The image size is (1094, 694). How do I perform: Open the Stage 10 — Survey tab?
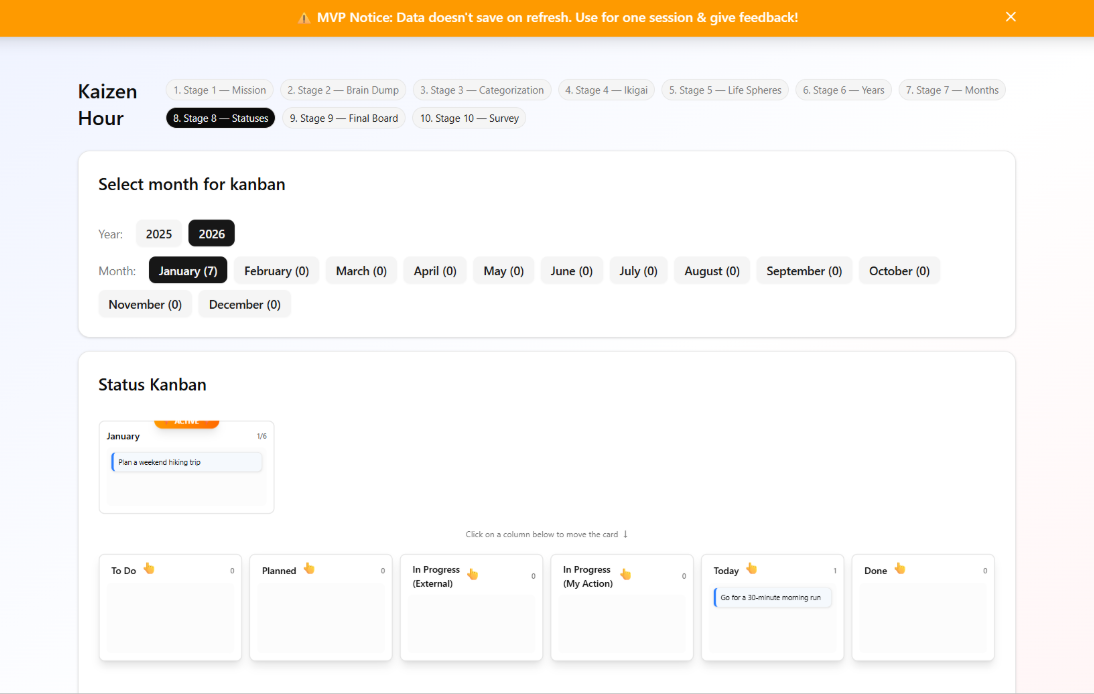[x=468, y=117]
